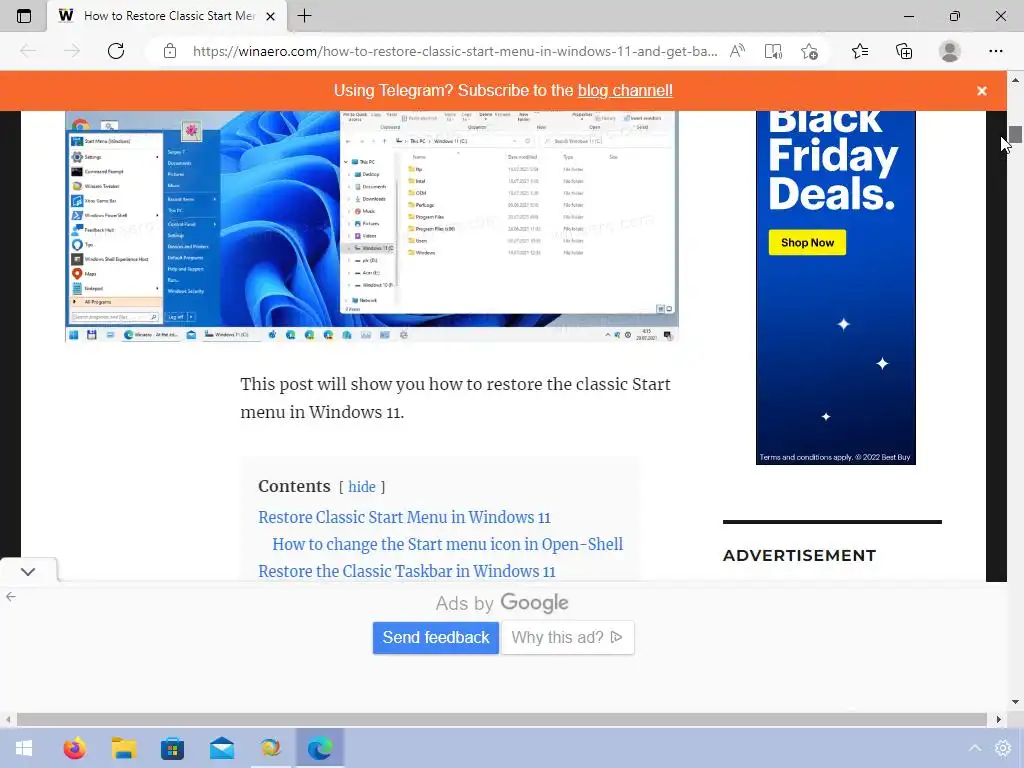Go forward to the next page

coord(72,51)
